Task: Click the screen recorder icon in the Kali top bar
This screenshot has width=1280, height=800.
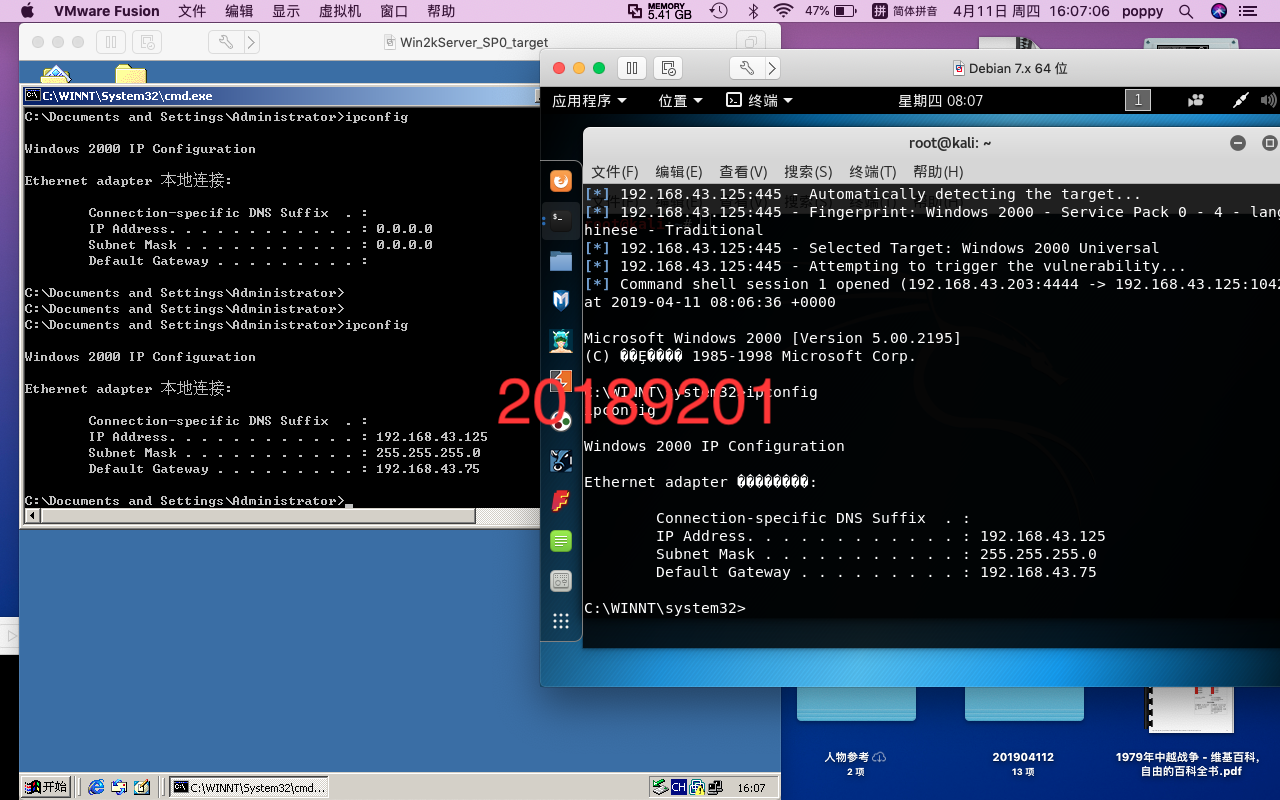Action: point(1196,100)
